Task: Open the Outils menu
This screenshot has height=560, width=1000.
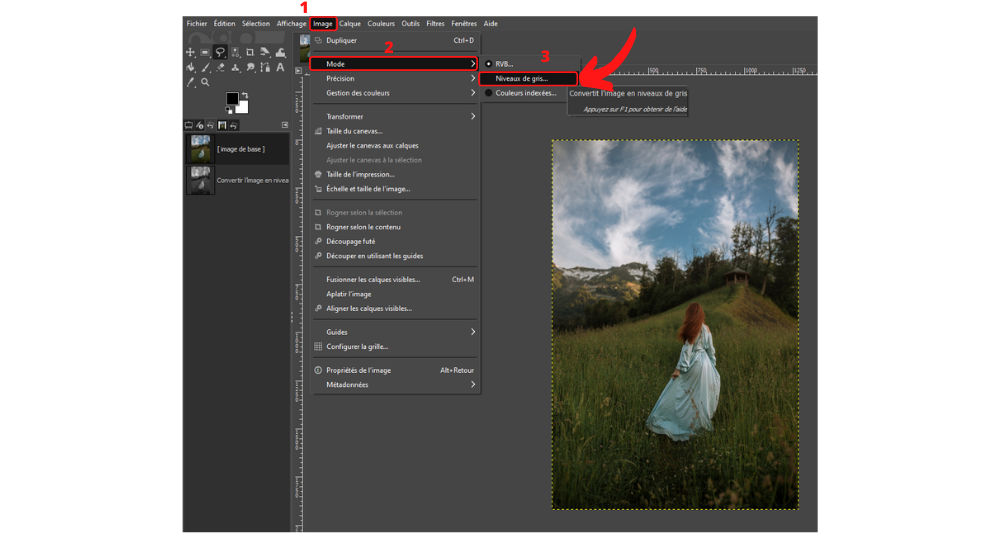Action: [410, 24]
